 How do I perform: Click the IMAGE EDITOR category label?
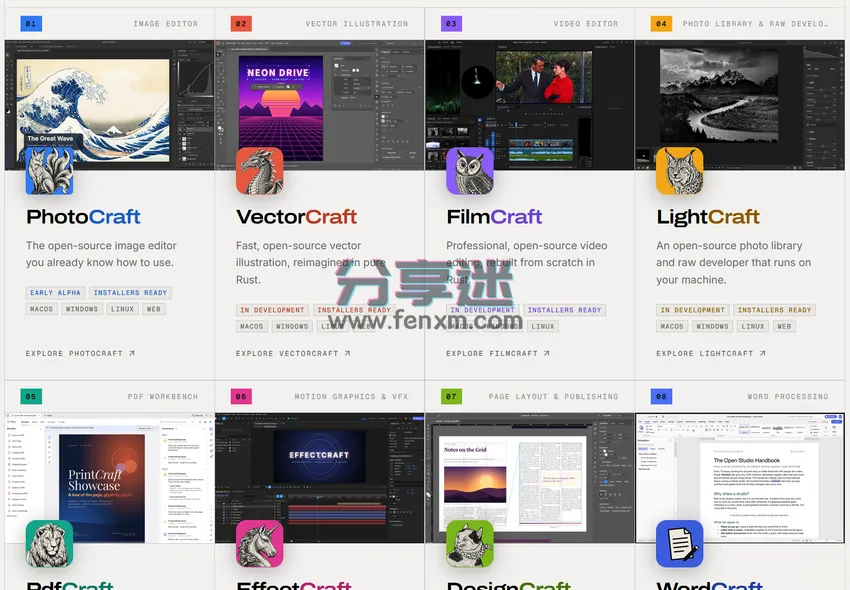click(x=166, y=24)
